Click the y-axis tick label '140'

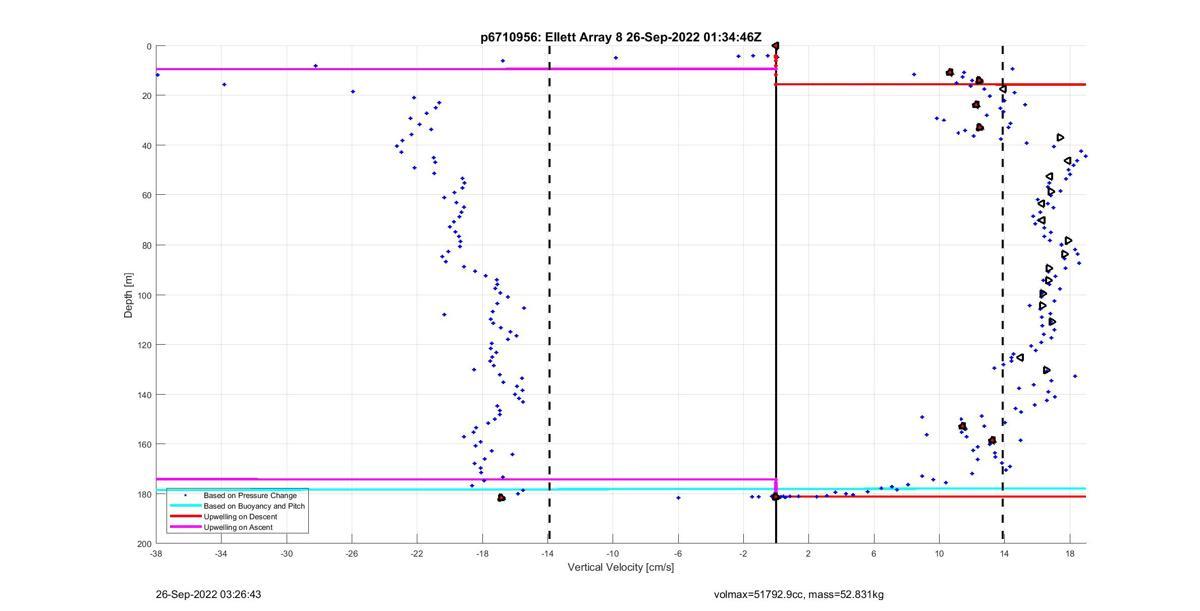[143, 394]
